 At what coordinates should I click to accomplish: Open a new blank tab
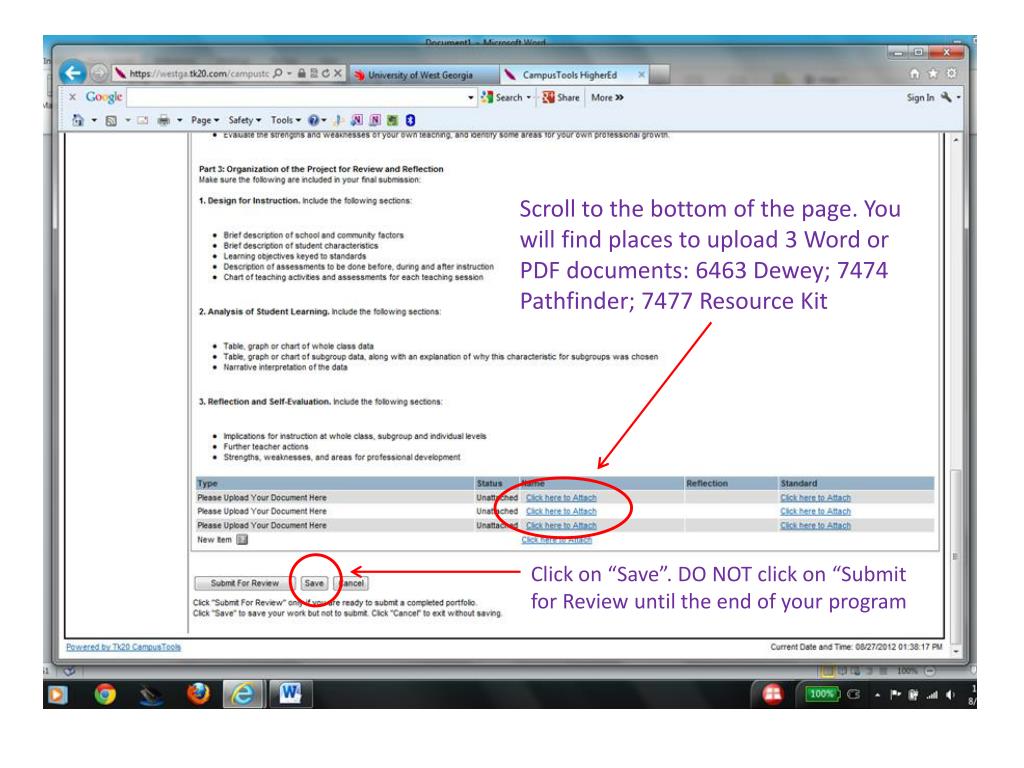click(660, 75)
